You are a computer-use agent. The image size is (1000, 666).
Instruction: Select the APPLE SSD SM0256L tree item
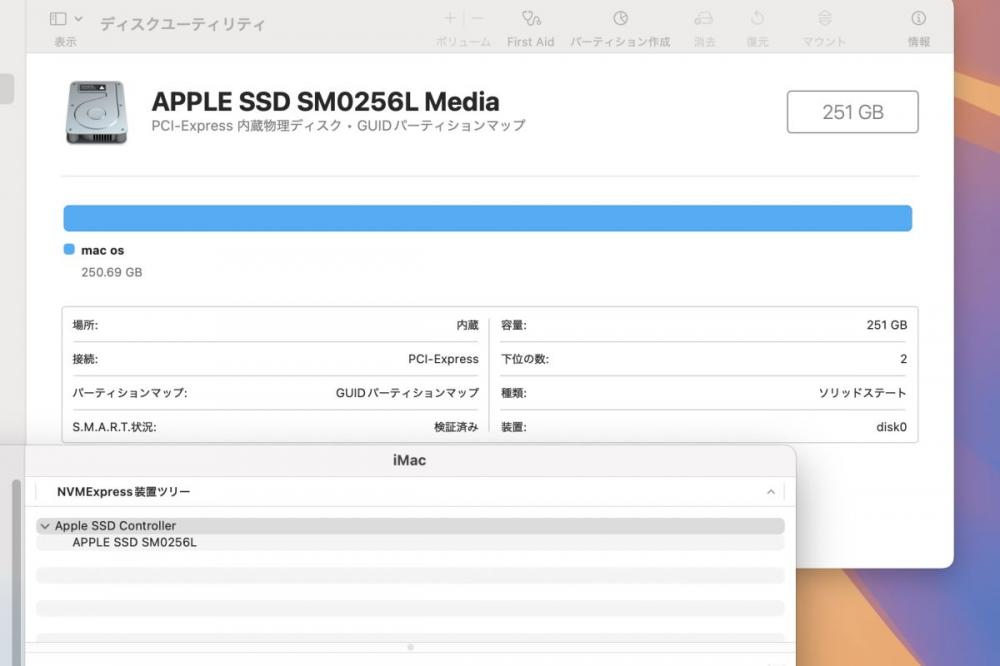(135, 542)
